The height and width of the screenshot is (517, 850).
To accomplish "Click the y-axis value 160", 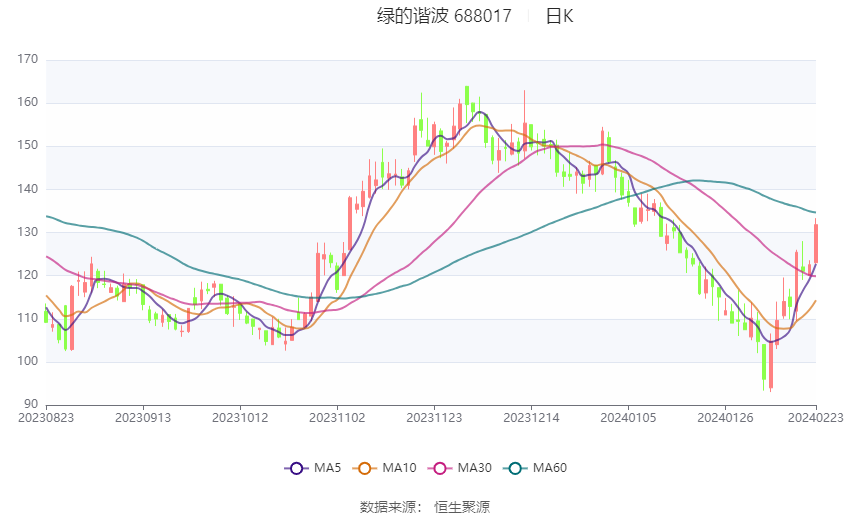I will 28,102.
